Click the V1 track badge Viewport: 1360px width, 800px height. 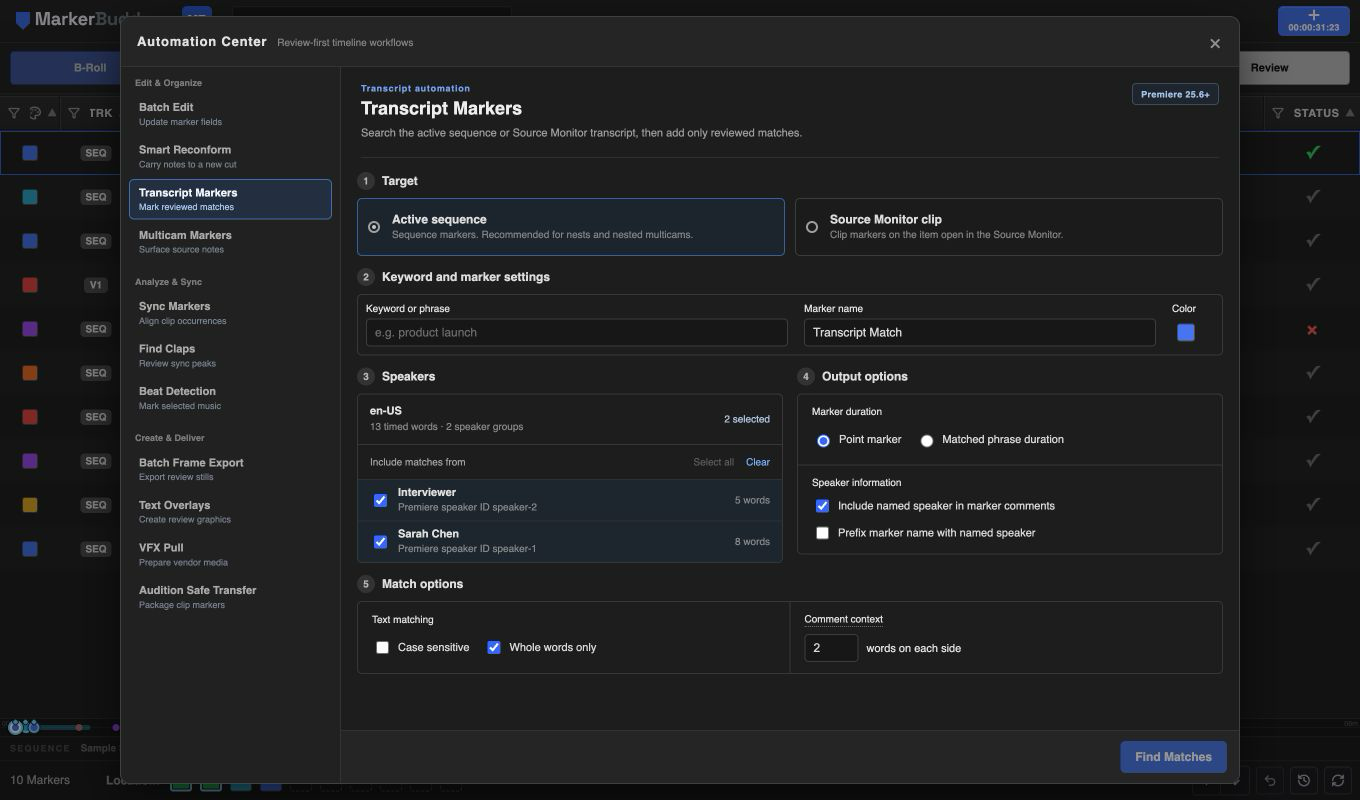[96, 285]
